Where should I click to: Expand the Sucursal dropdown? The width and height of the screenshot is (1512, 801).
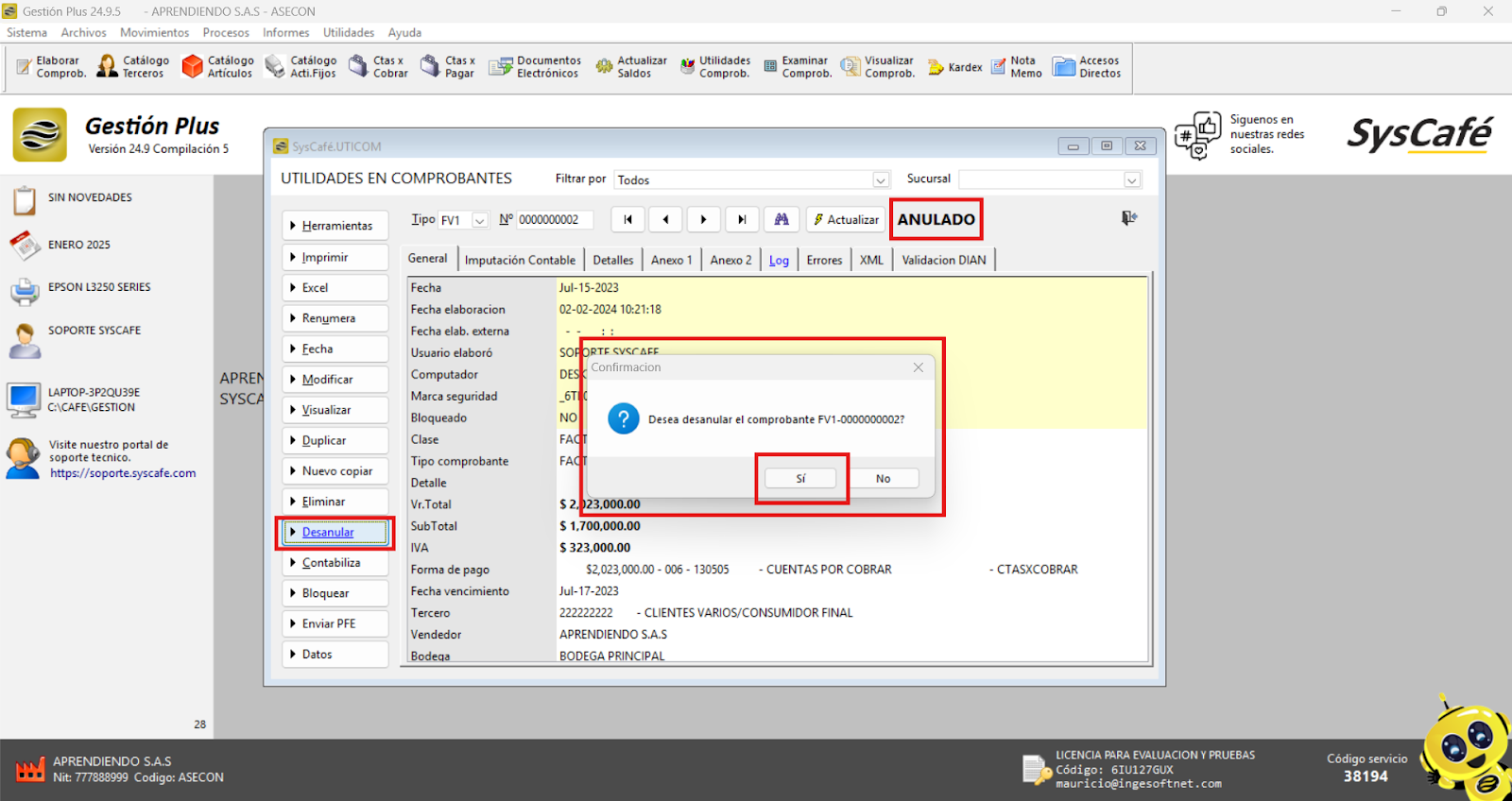coord(1131,179)
